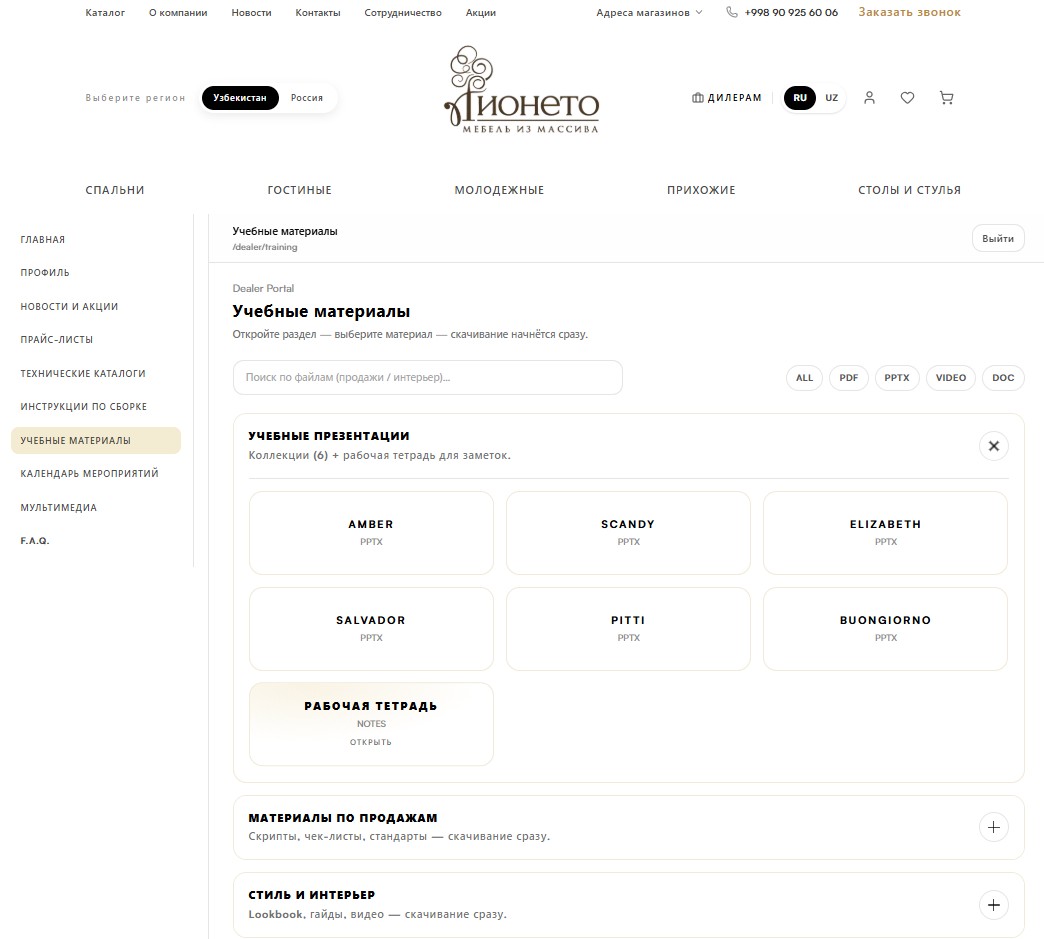The image size is (1044, 939).
Task: Go to the Спальни category
Action: coord(115,190)
